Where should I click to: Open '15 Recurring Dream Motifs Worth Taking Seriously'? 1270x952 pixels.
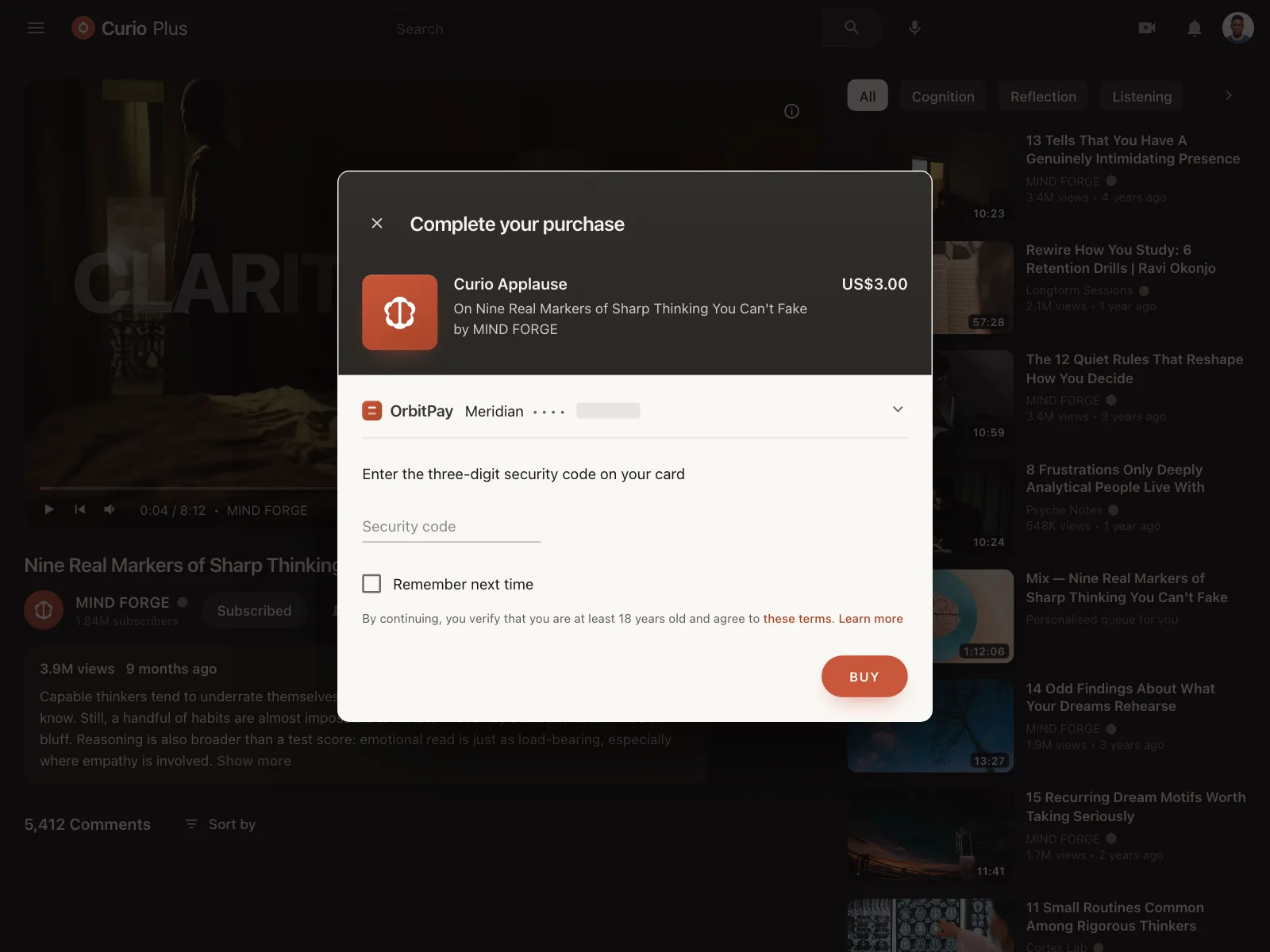1136,807
